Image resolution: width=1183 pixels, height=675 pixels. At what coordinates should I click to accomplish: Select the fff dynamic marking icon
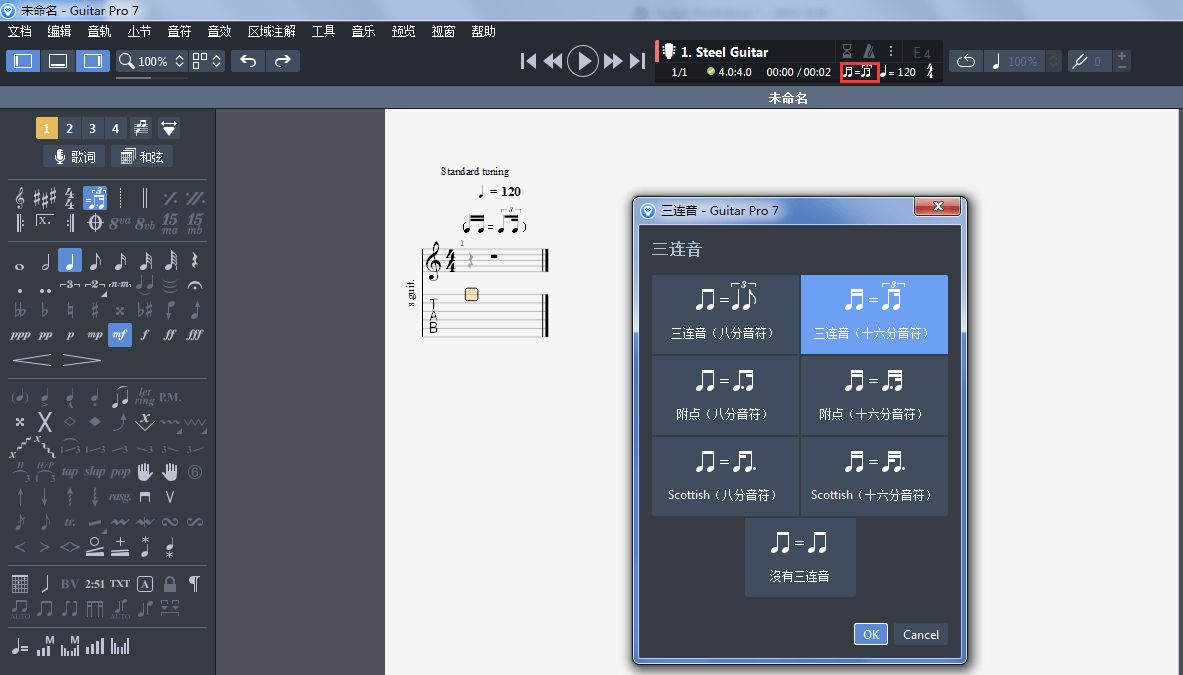[194, 334]
